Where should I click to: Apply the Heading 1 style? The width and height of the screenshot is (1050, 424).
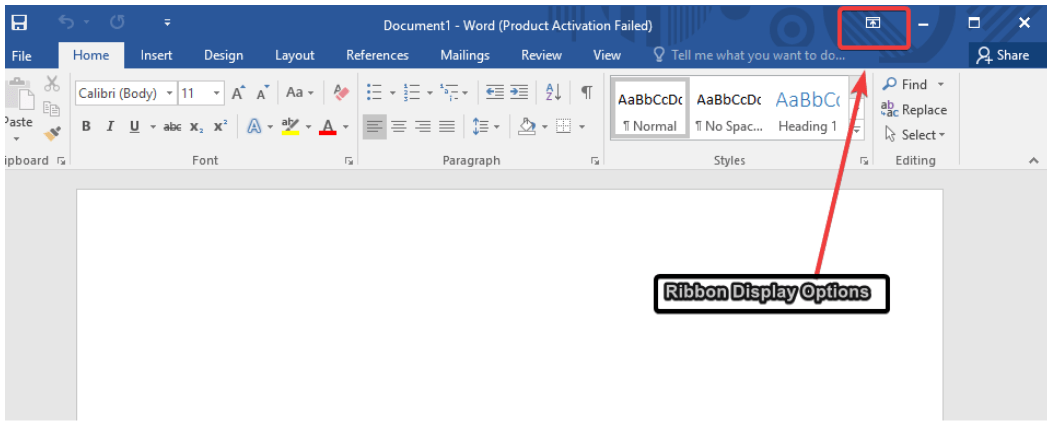click(807, 109)
